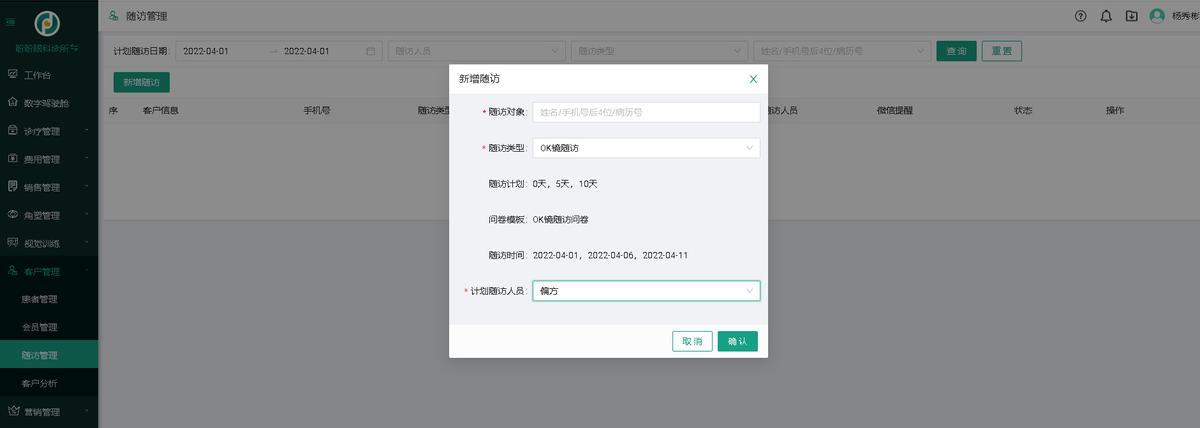Click the 随访计划 value 0天,5天,10天
The width and height of the screenshot is (1200, 428).
[565, 184]
